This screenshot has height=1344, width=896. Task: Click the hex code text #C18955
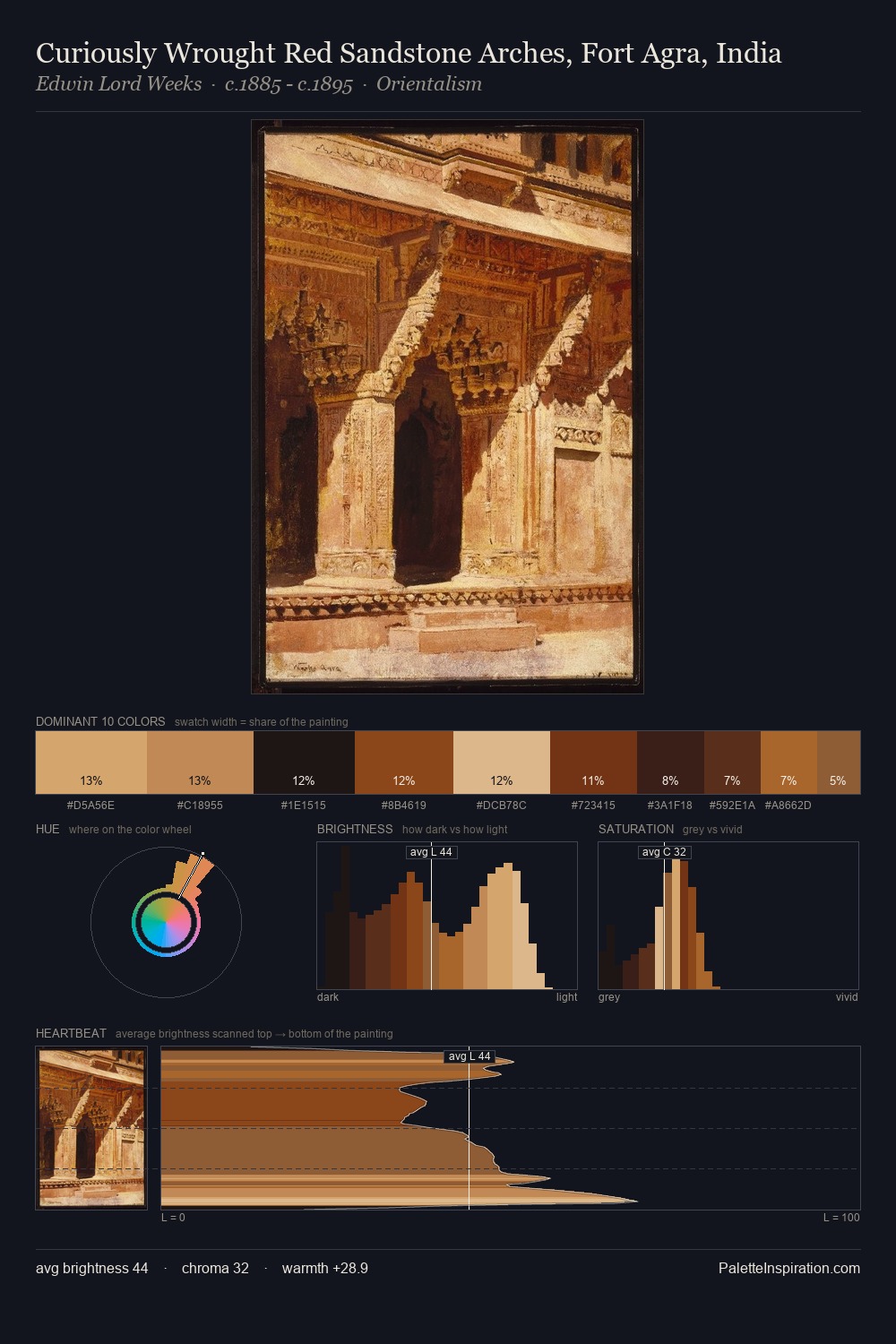click(200, 806)
